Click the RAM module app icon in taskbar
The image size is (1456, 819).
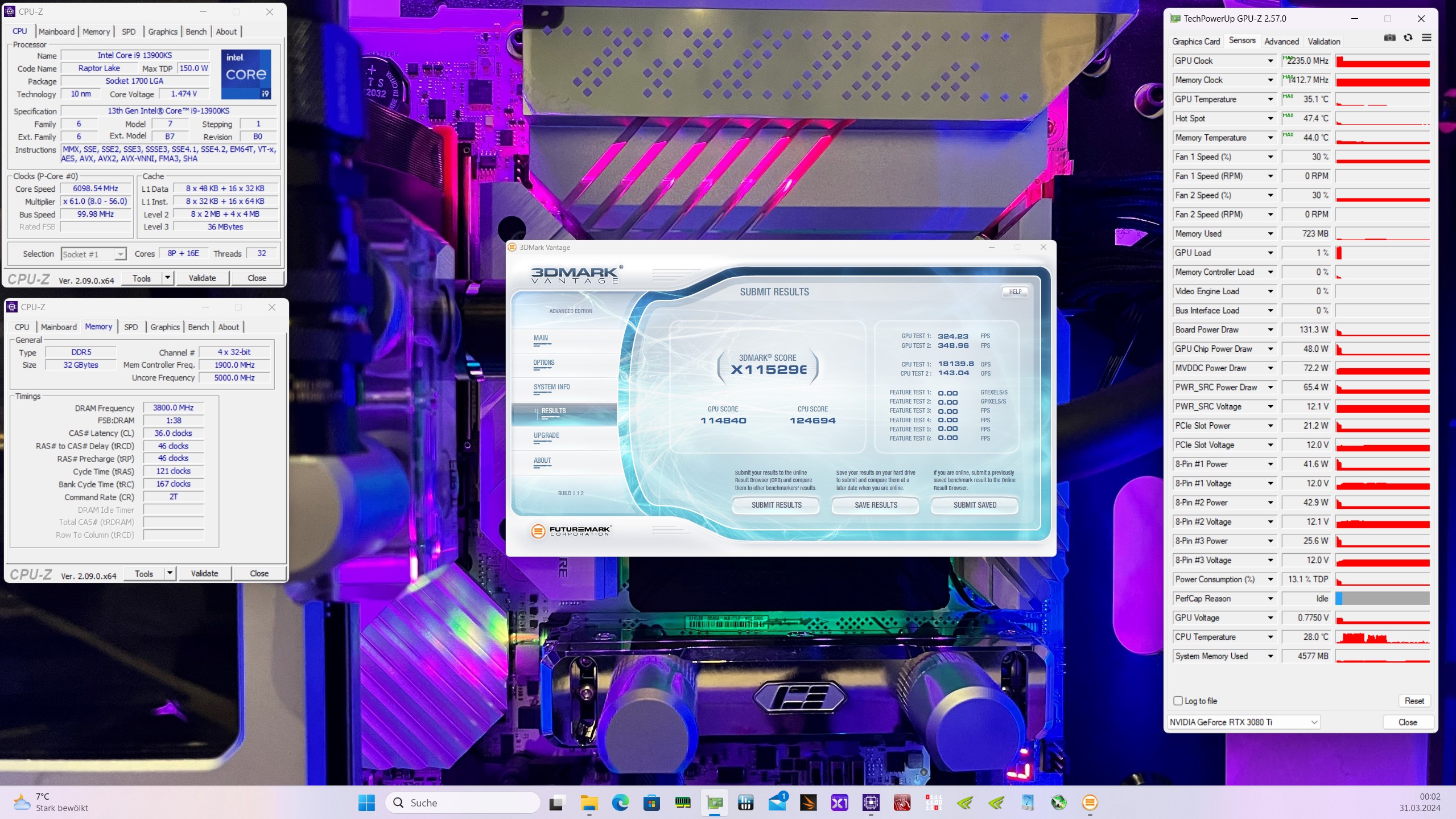(683, 802)
